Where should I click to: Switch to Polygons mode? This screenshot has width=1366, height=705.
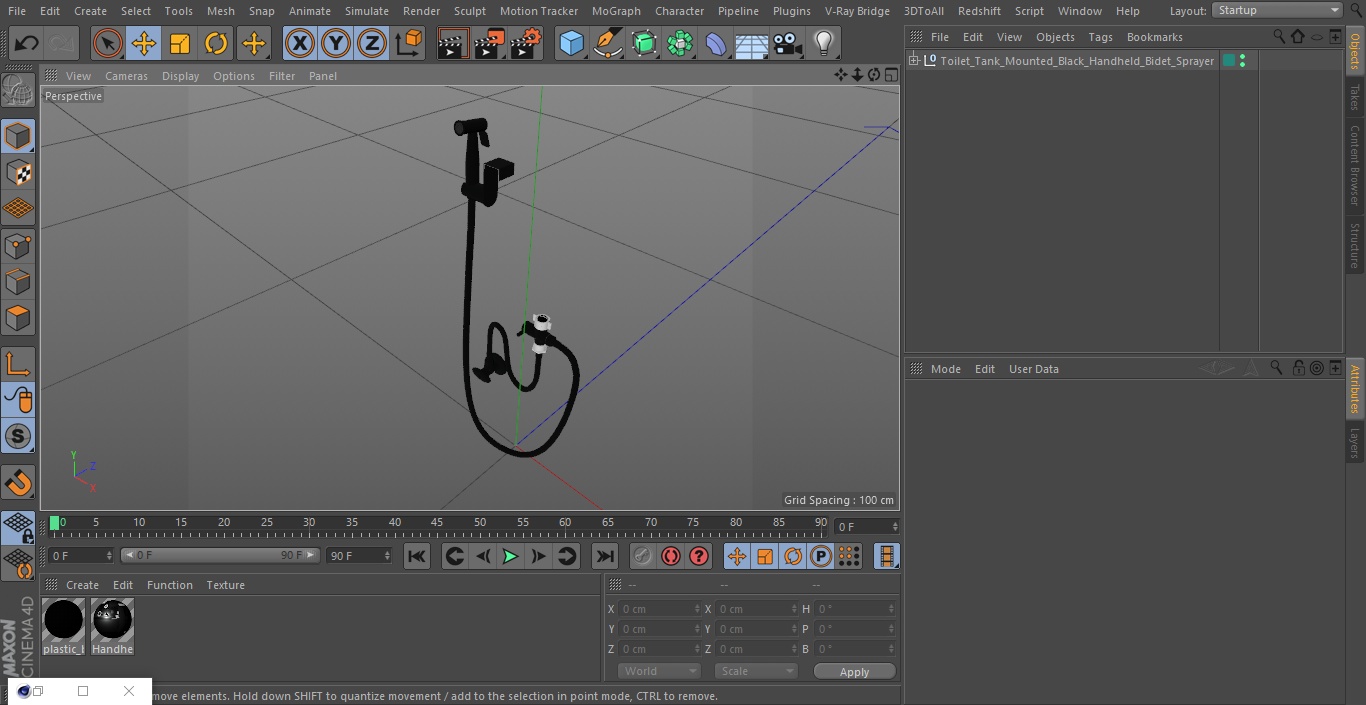[x=18, y=318]
